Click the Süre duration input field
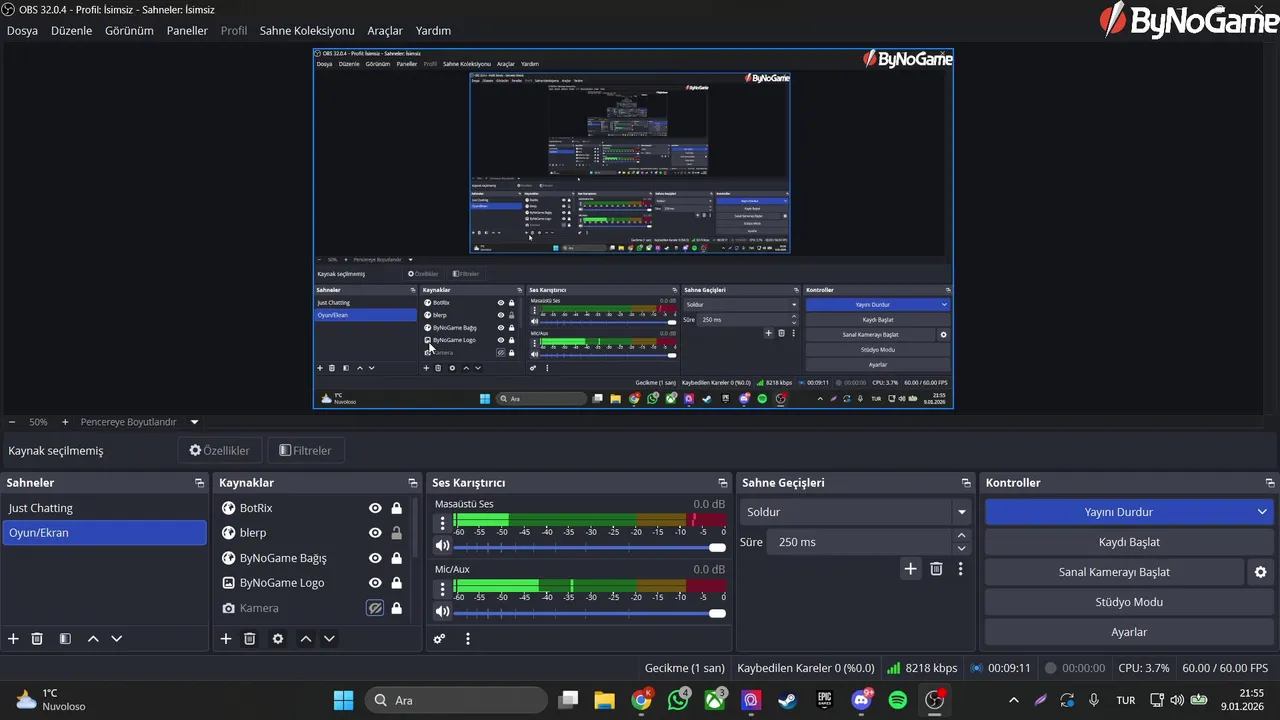1280x720 pixels. [860, 542]
